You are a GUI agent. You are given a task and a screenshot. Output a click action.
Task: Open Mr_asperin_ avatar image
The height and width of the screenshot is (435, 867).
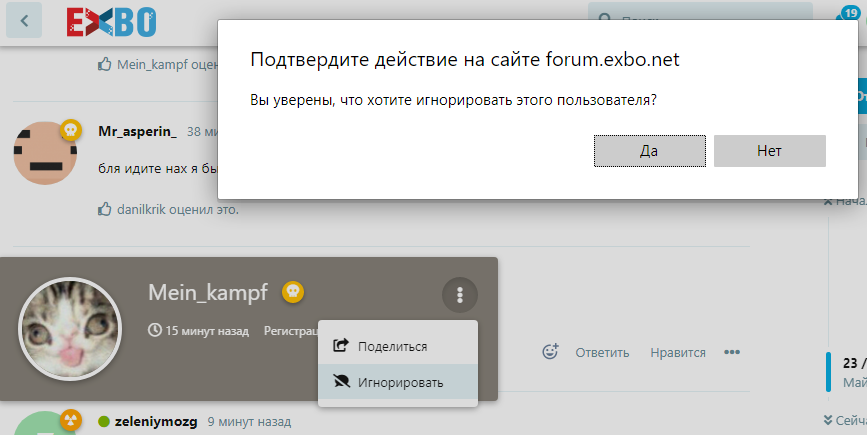[45, 153]
